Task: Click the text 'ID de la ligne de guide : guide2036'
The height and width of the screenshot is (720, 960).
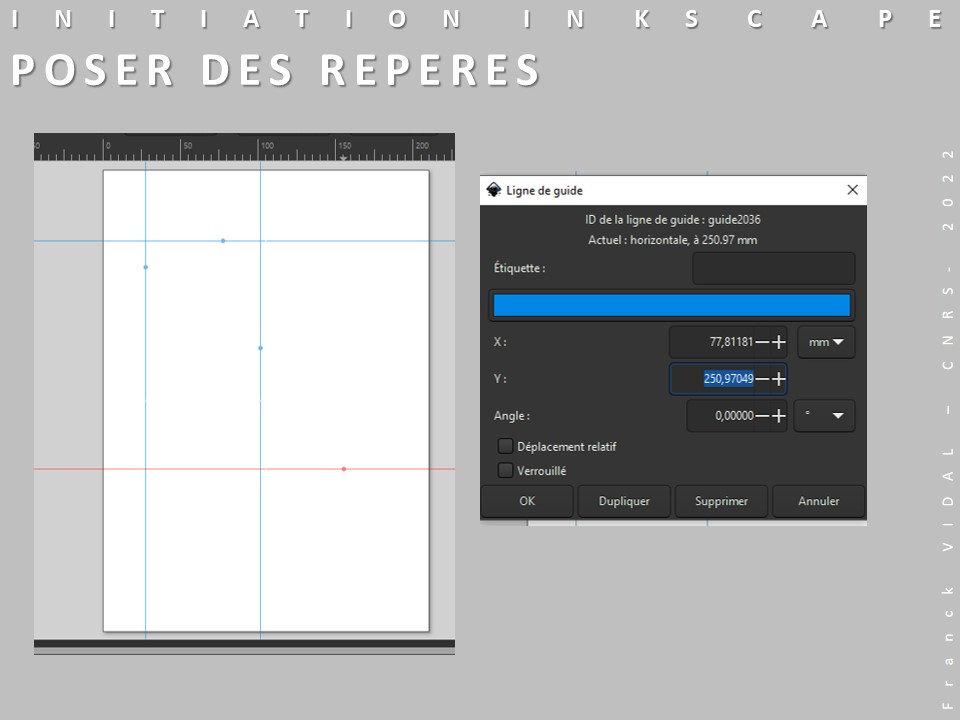Action: click(673, 220)
